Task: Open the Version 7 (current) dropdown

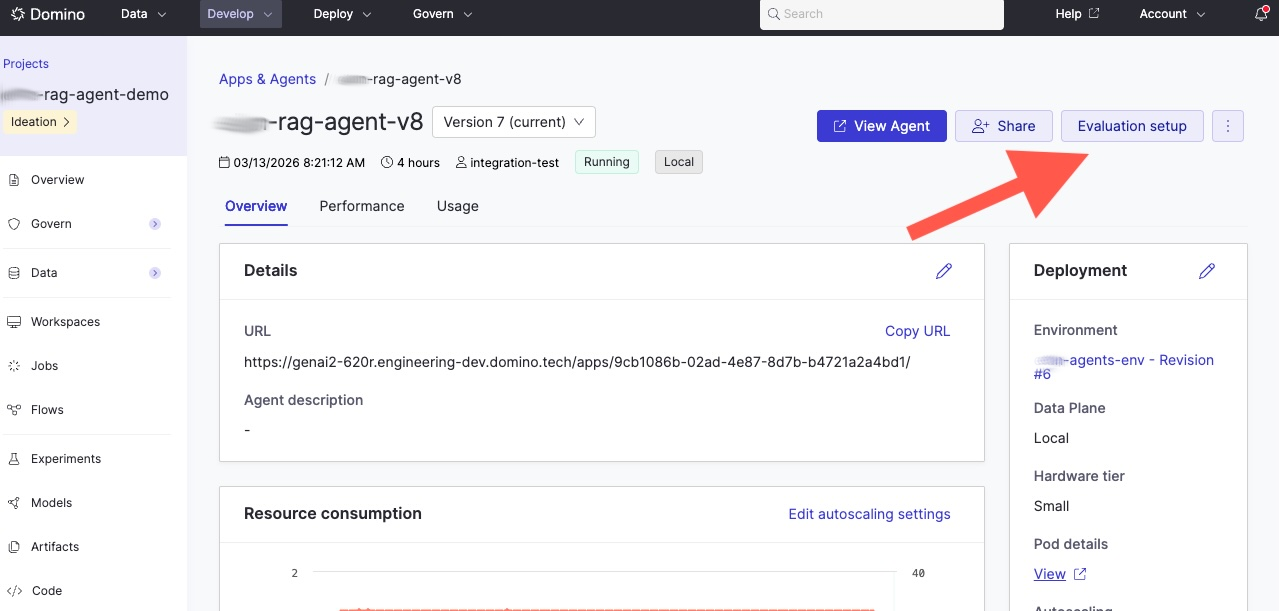Action: pos(514,122)
